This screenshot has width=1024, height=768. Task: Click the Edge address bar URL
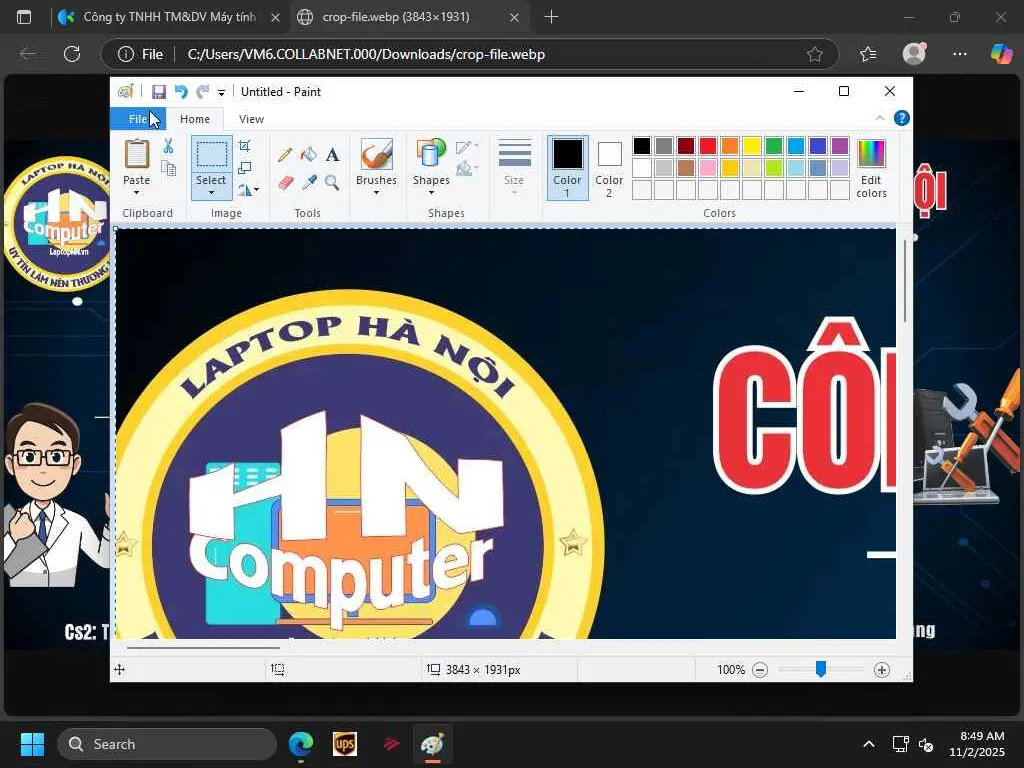pos(366,54)
